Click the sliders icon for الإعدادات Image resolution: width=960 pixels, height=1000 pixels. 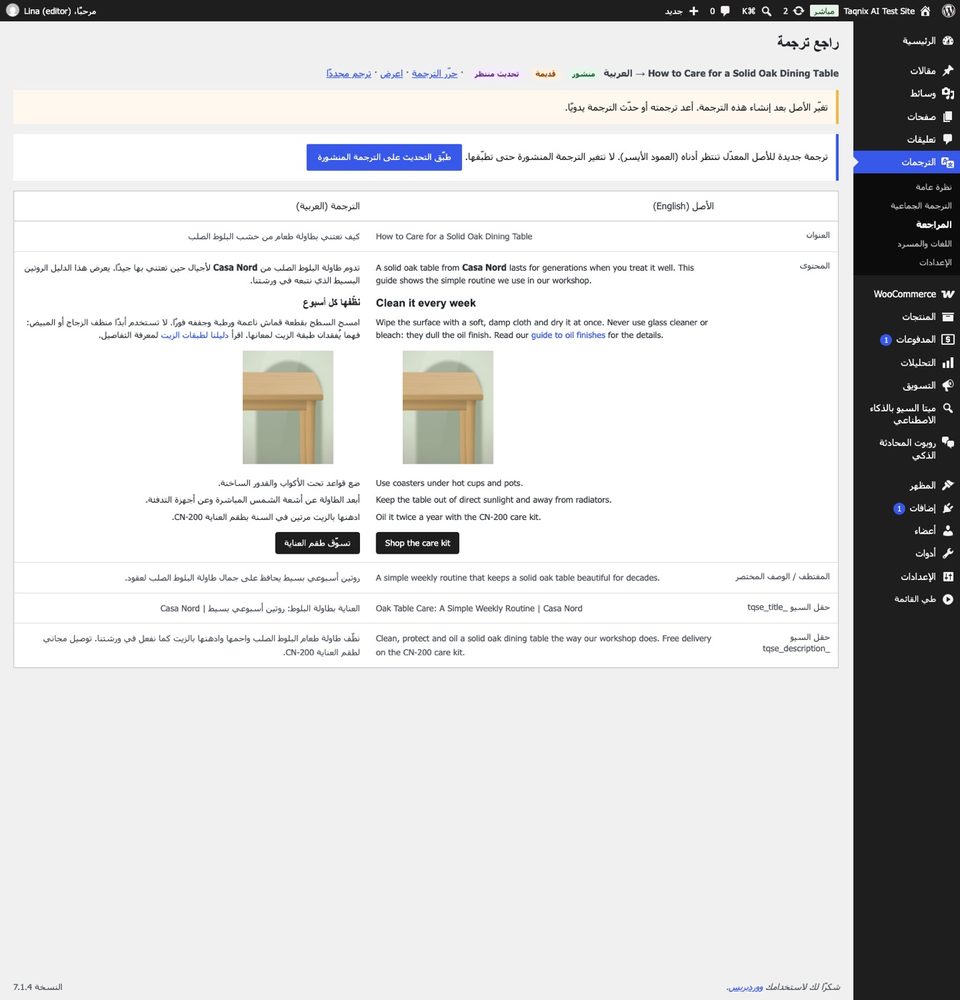pyautogui.click(x=948, y=577)
